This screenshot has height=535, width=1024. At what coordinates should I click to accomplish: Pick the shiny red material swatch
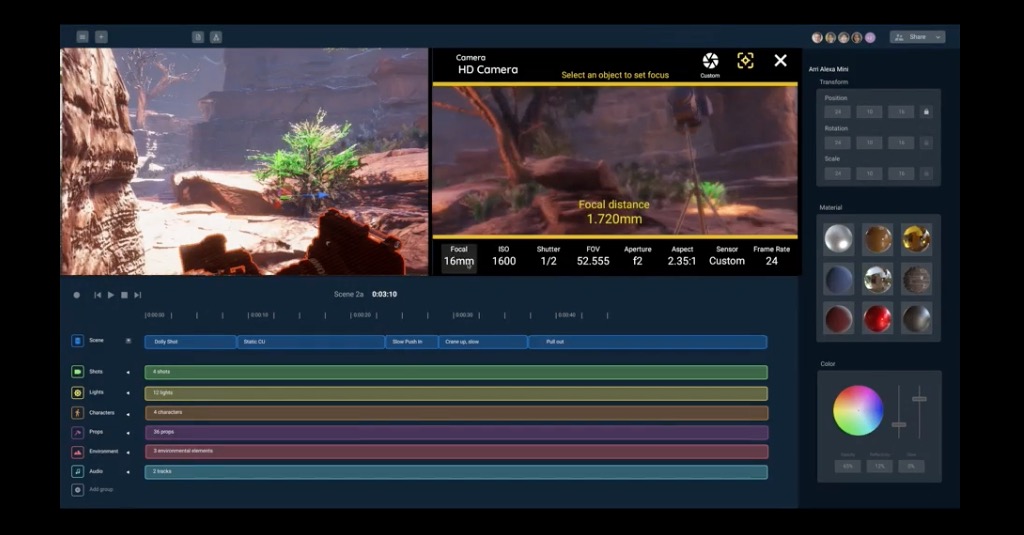[877, 318]
